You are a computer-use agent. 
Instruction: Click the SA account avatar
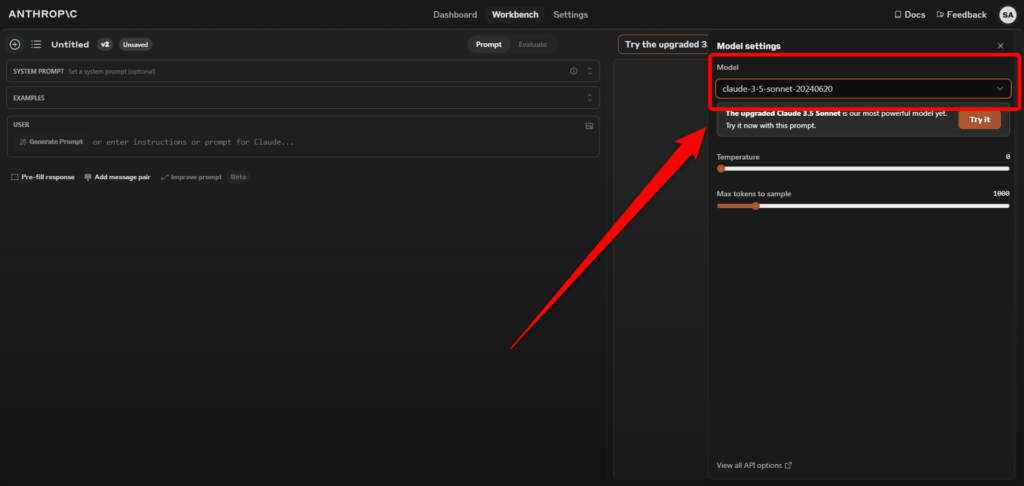click(x=1006, y=15)
